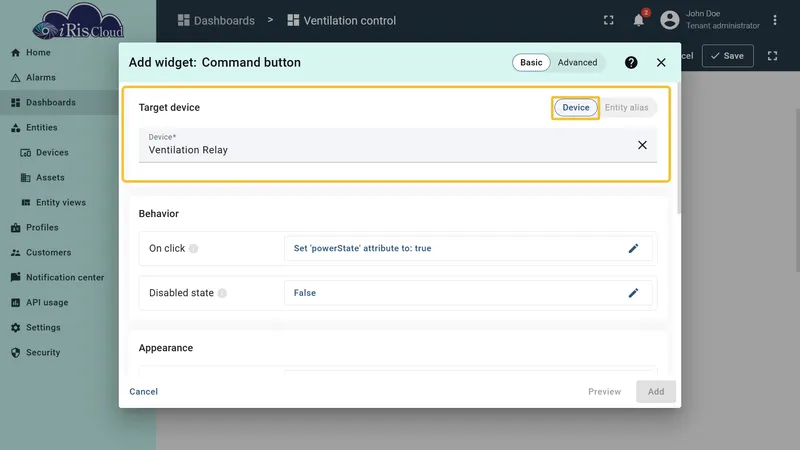This screenshot has width=800, height=450.
Task: Click the Set 'powerState' attribute to: true value
Action: (x=362, y=248)
